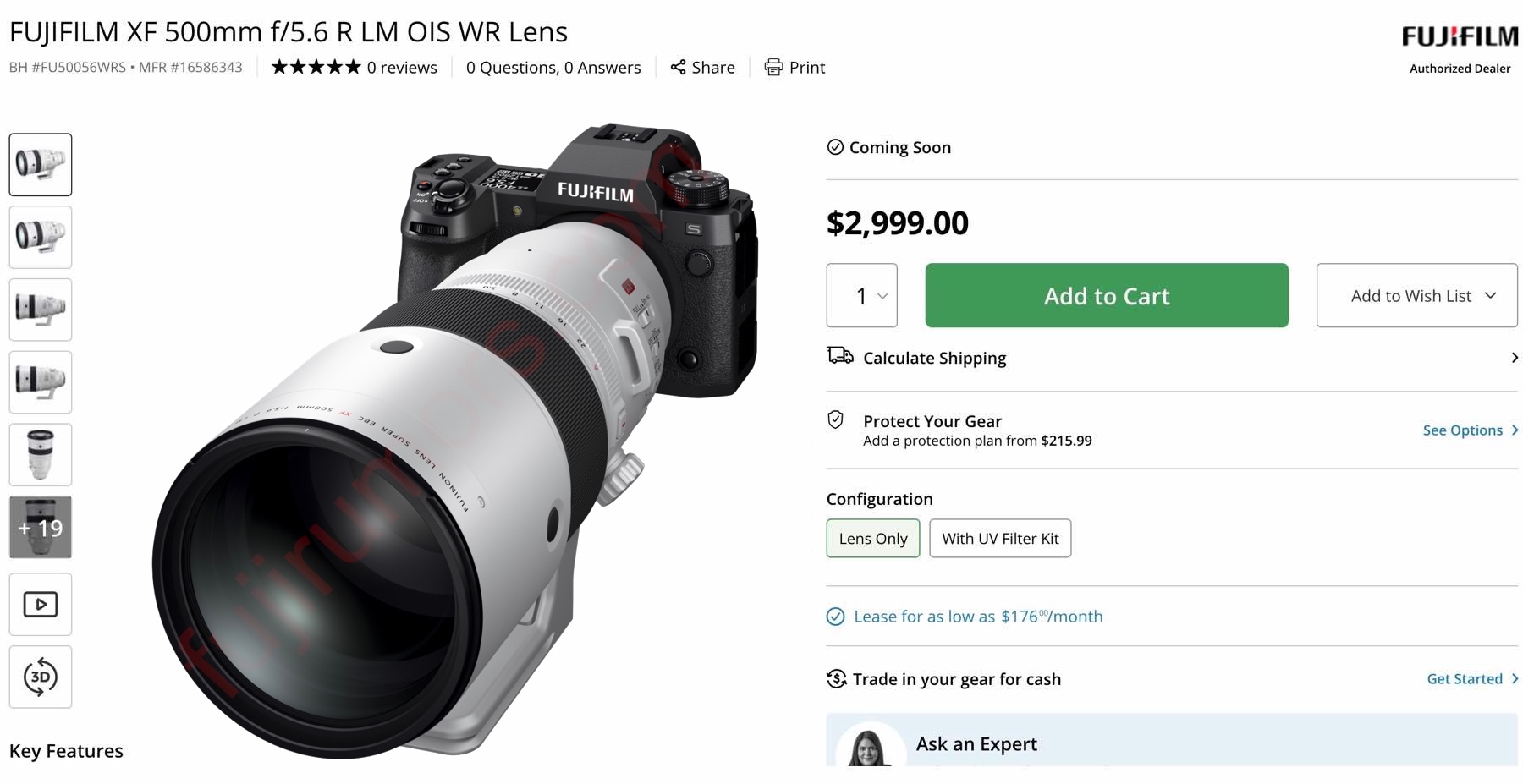The width and height of the screenshot is (1523, 784).
Task: Select the With UV Filter Kit option
Action: [1000, 539]
